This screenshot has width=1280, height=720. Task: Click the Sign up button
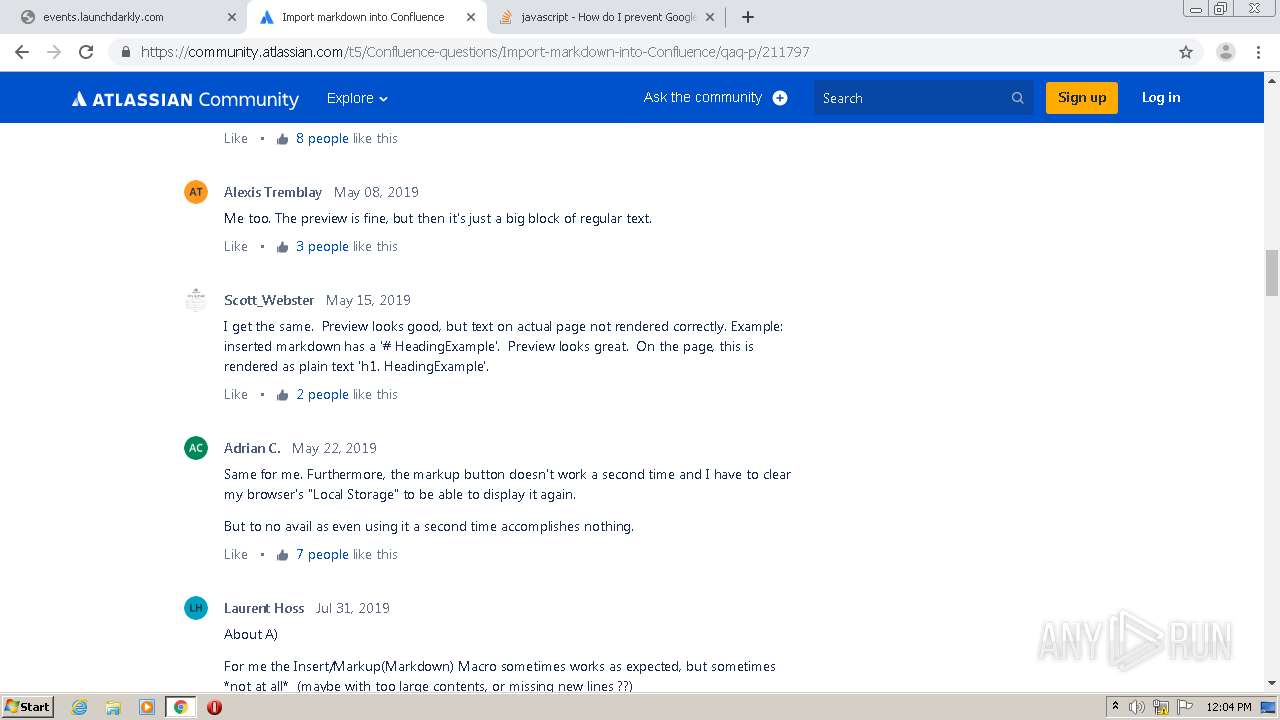click(1082, 98)
